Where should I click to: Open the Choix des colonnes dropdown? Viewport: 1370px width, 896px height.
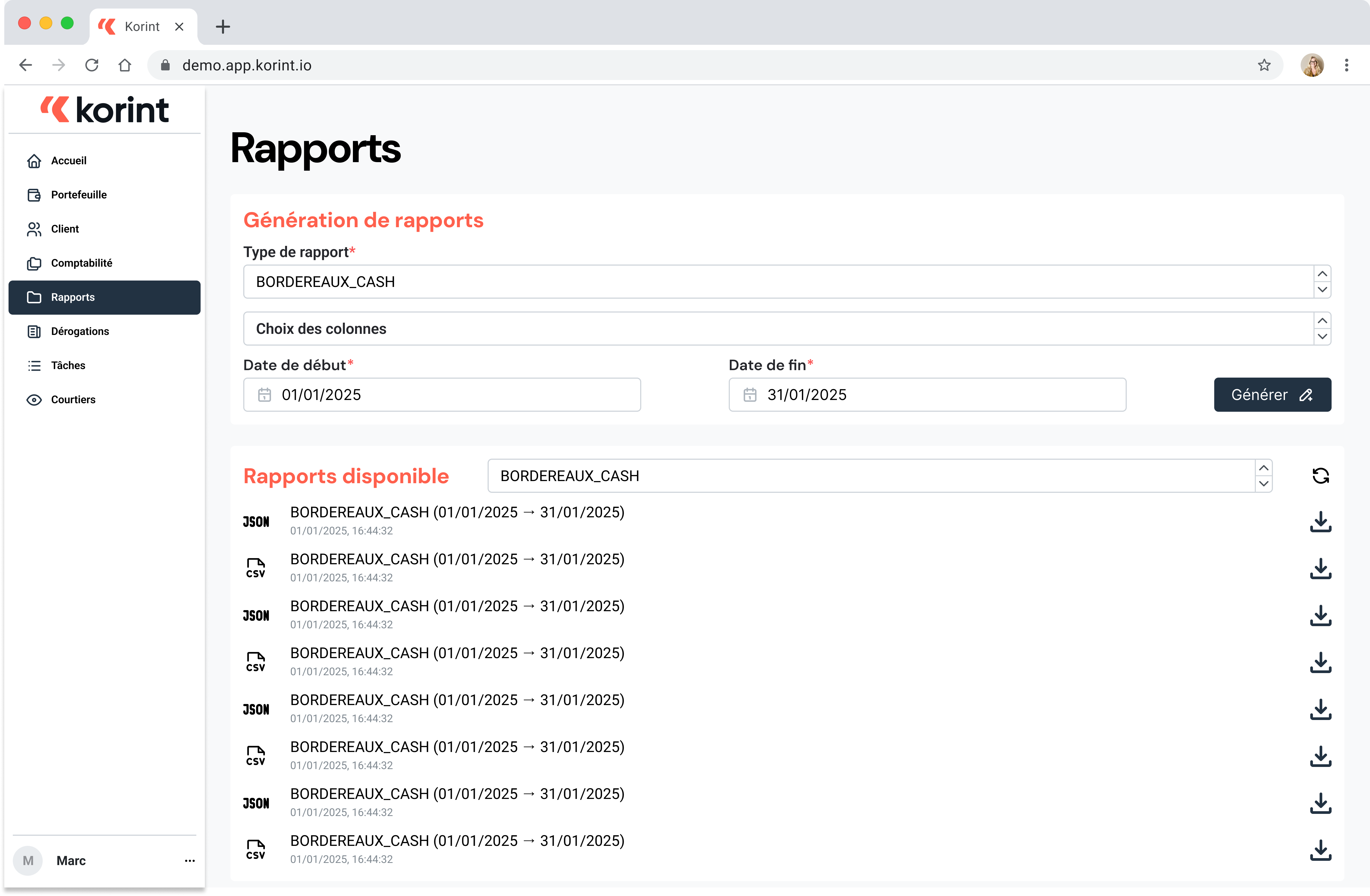(x=787, y=329)
